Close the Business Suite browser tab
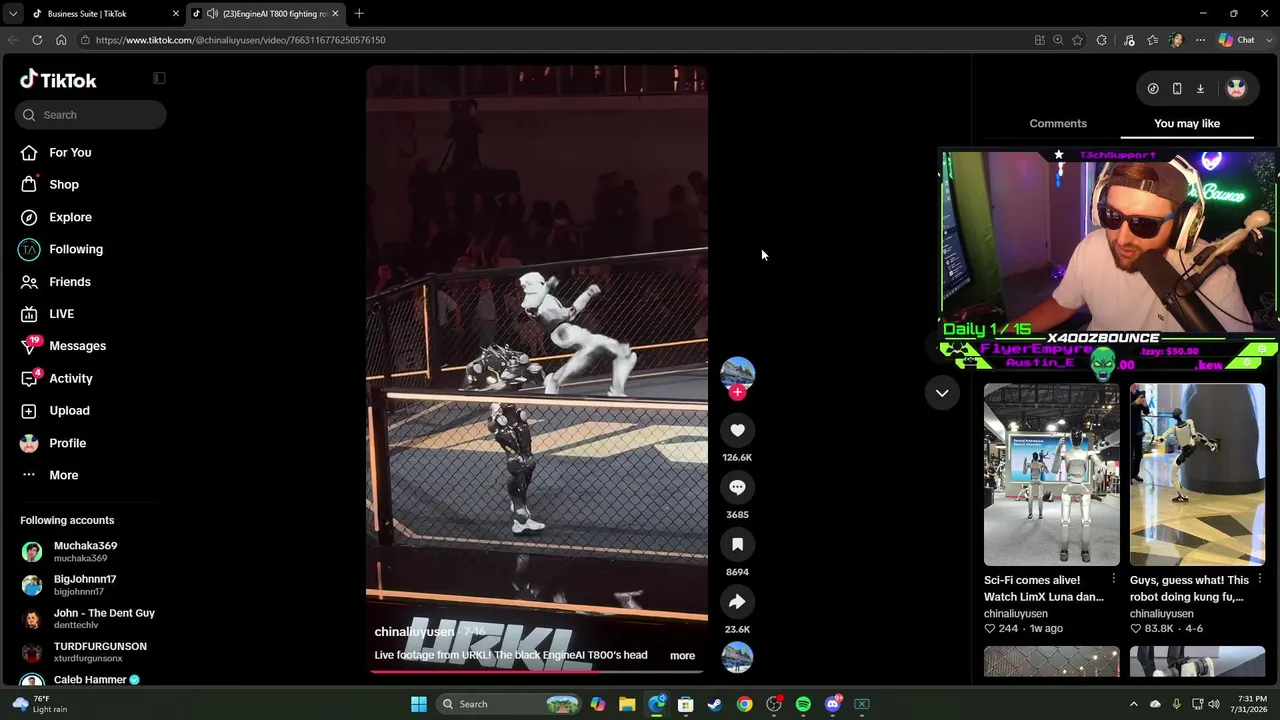This screenshot has width=1280, height=720. [x=175, y=14]
